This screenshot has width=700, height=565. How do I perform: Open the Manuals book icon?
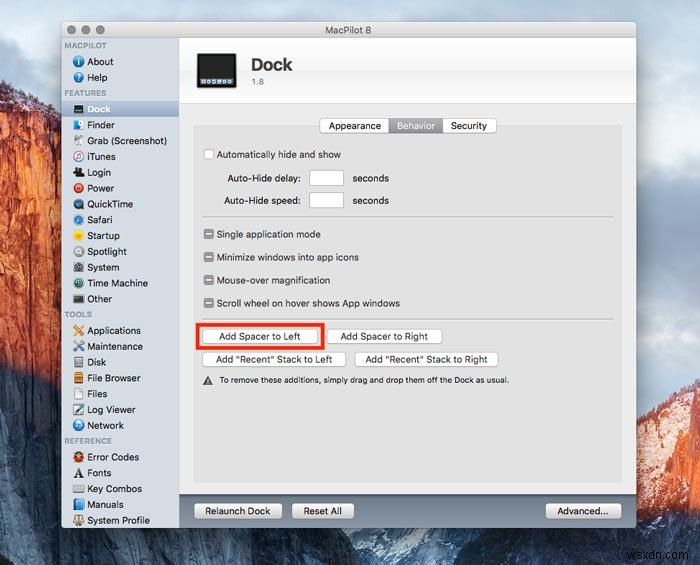(79, 505)
